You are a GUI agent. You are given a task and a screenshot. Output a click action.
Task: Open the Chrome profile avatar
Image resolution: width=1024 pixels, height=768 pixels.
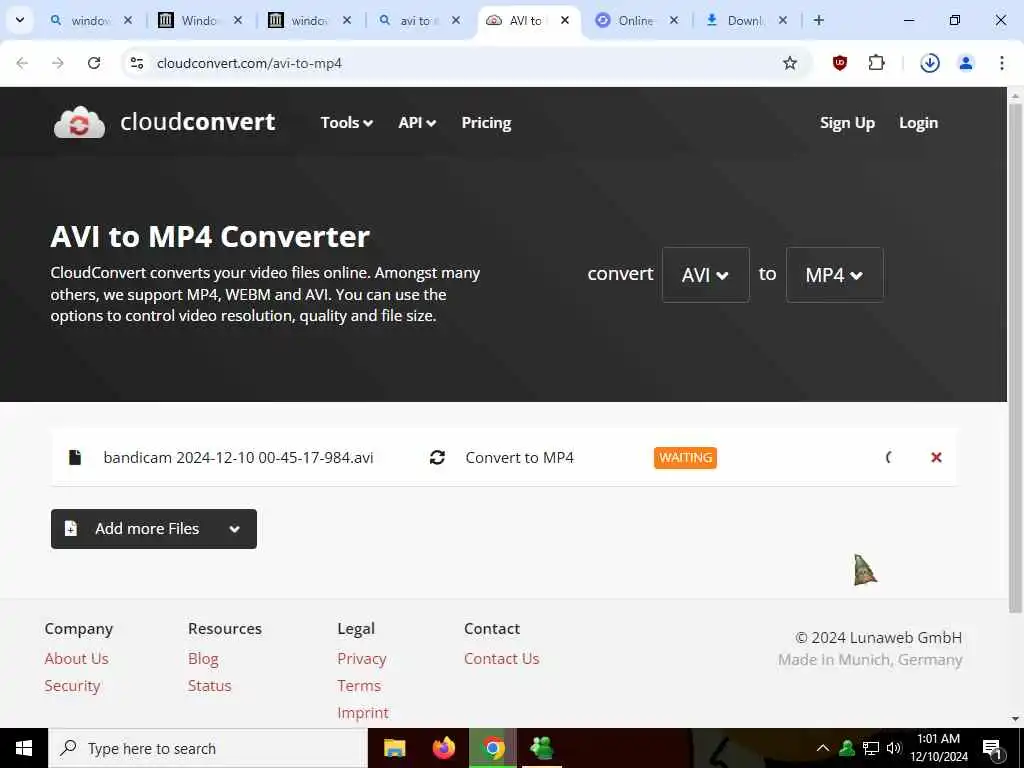[965, 63]
